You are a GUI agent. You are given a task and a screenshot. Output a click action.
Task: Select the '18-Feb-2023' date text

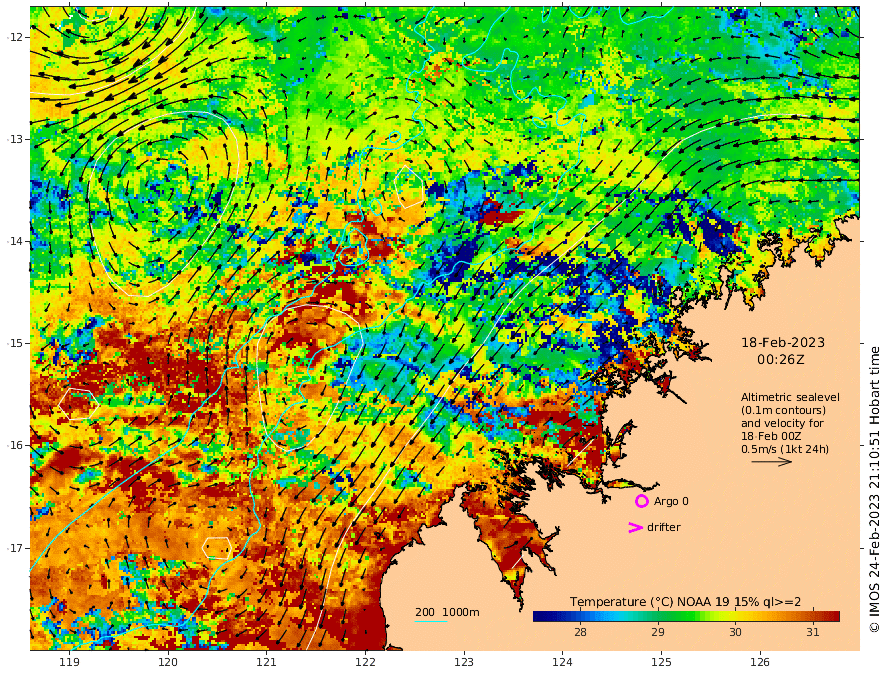click(x=783, y=342)
